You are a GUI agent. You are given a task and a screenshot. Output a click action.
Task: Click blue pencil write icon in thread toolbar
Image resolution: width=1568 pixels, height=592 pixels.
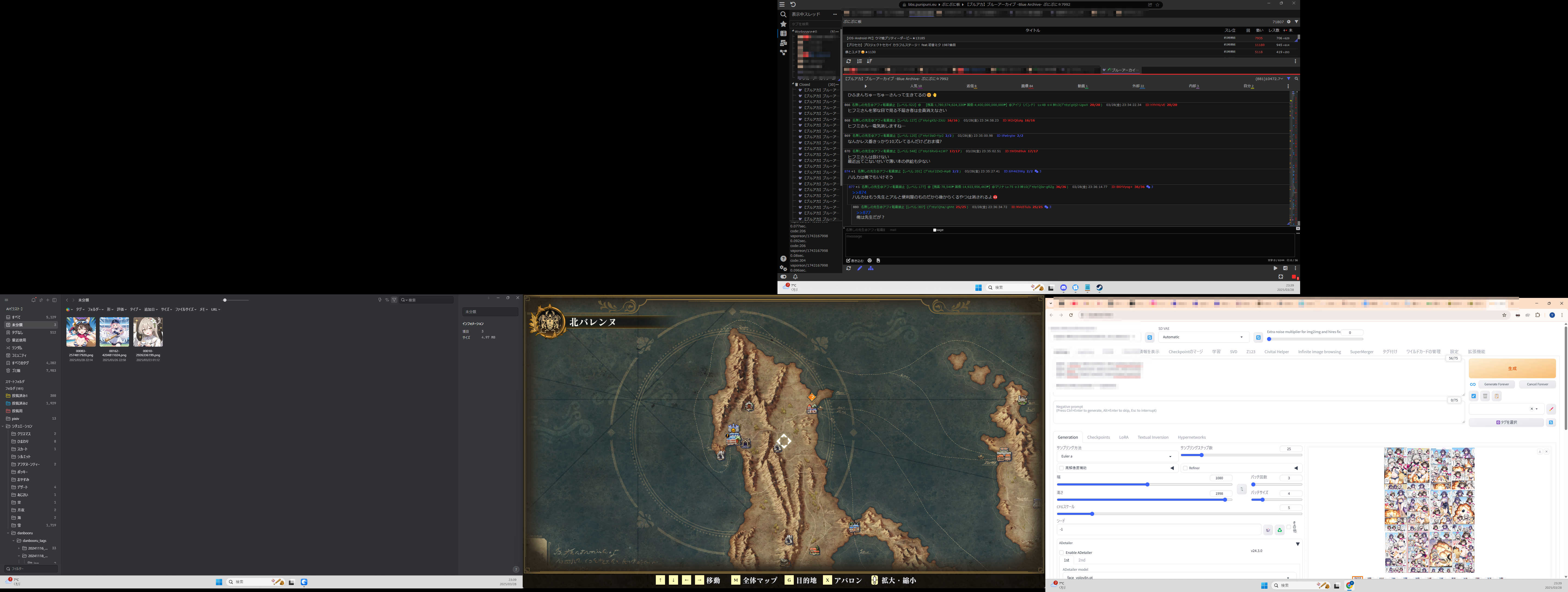tap(859, 268)
